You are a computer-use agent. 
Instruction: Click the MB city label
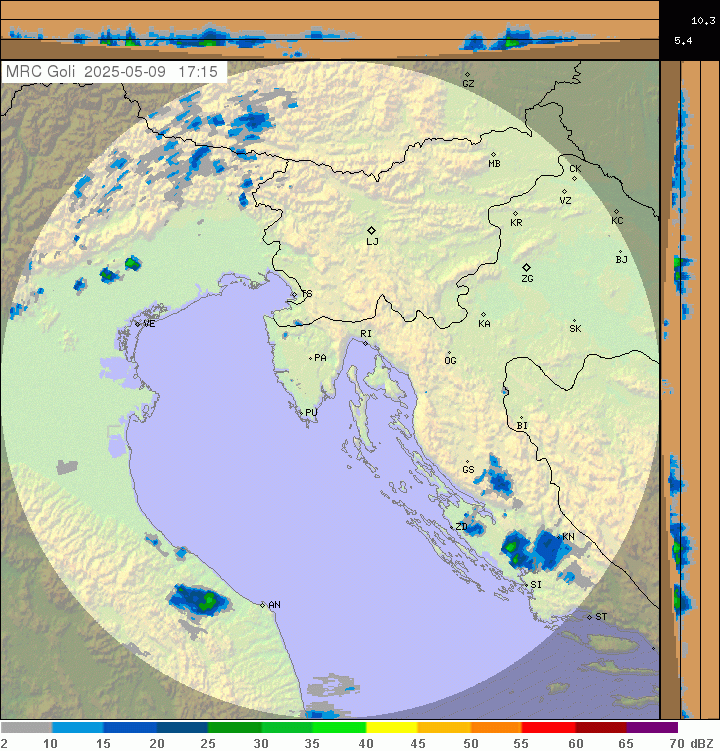click(494, 164)
